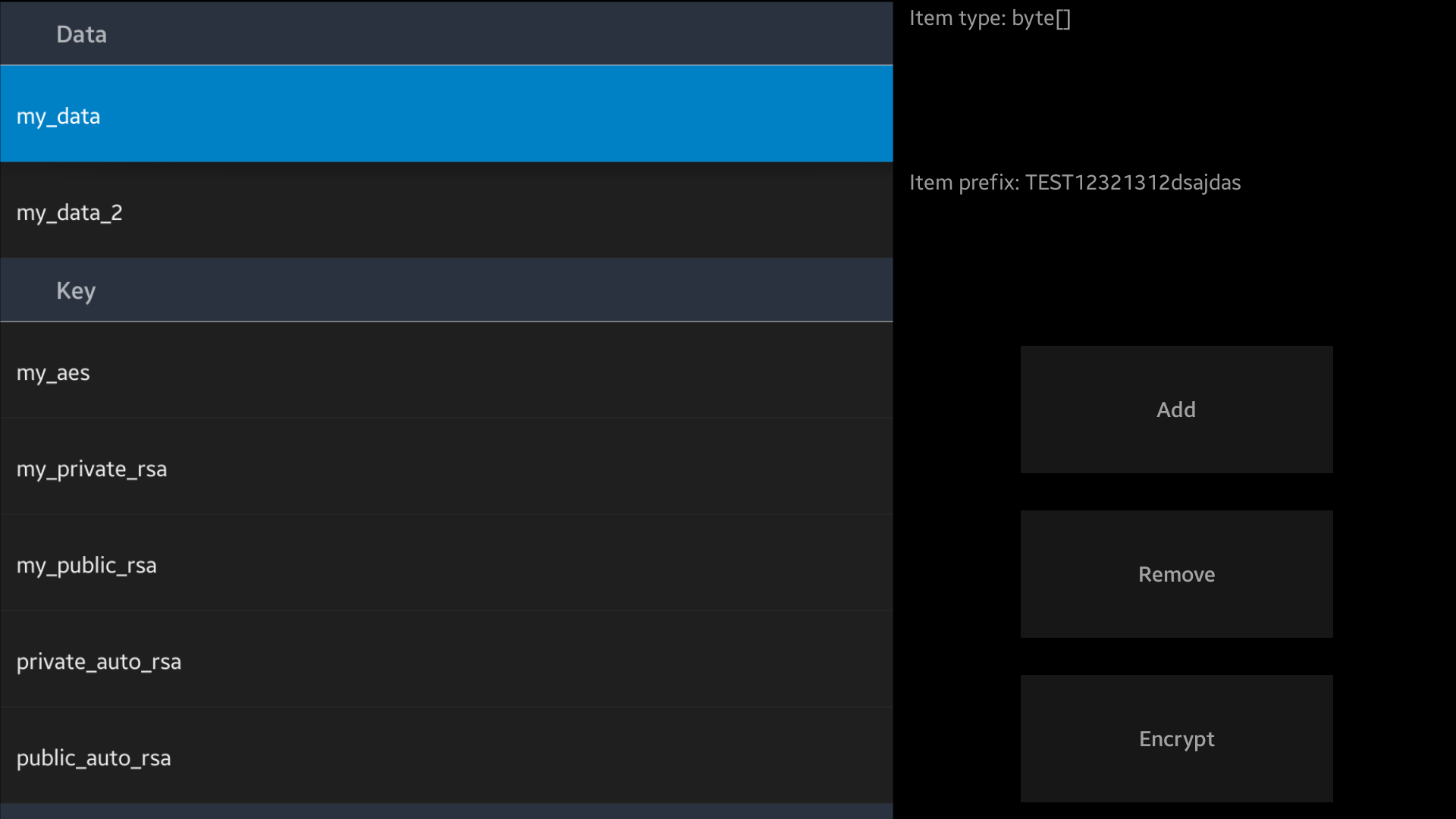The image size is (1456, 819).
Task: Click the 'Key' header title word
Action: pos(76,290)
